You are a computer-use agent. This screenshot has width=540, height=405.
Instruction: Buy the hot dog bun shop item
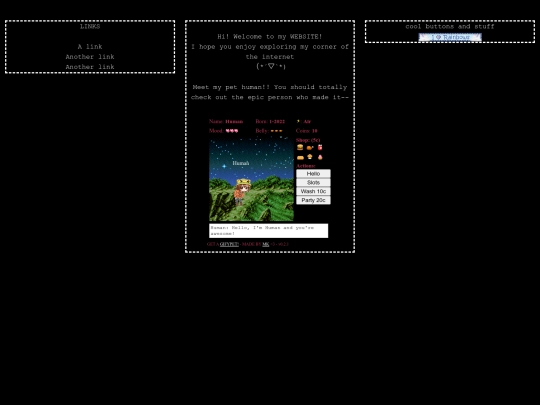click(300, 157)
